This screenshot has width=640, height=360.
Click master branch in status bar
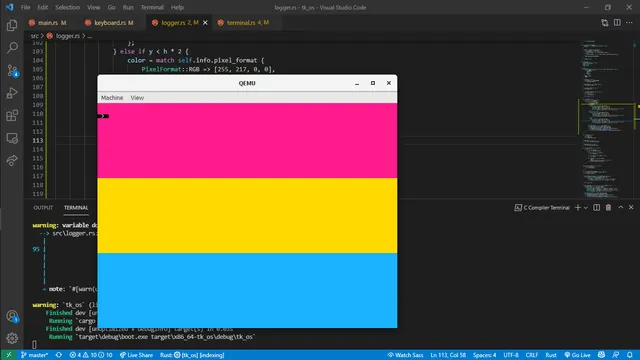click(34, 355)
